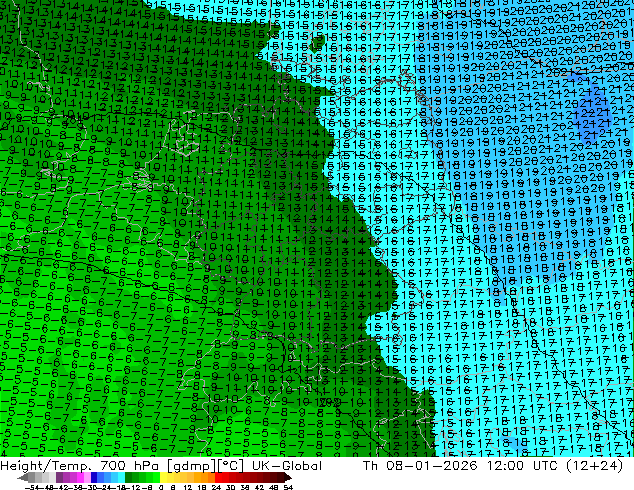Select the dark blue legend swatch above -30
This screenshot has height=490, width=634.
tap(94, 477)
